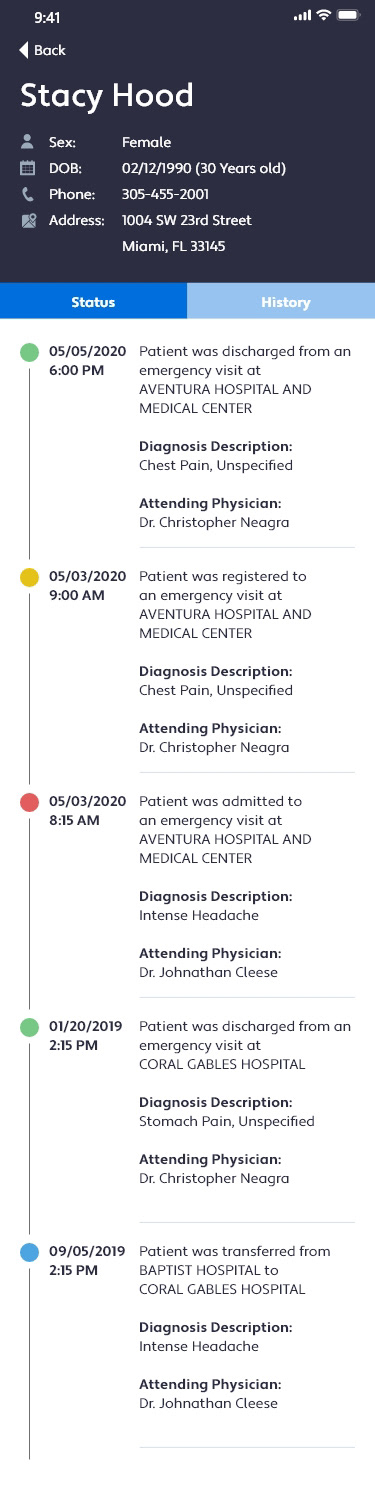Select green marker for 05/05/2020 discharge

tap(30, 352)
